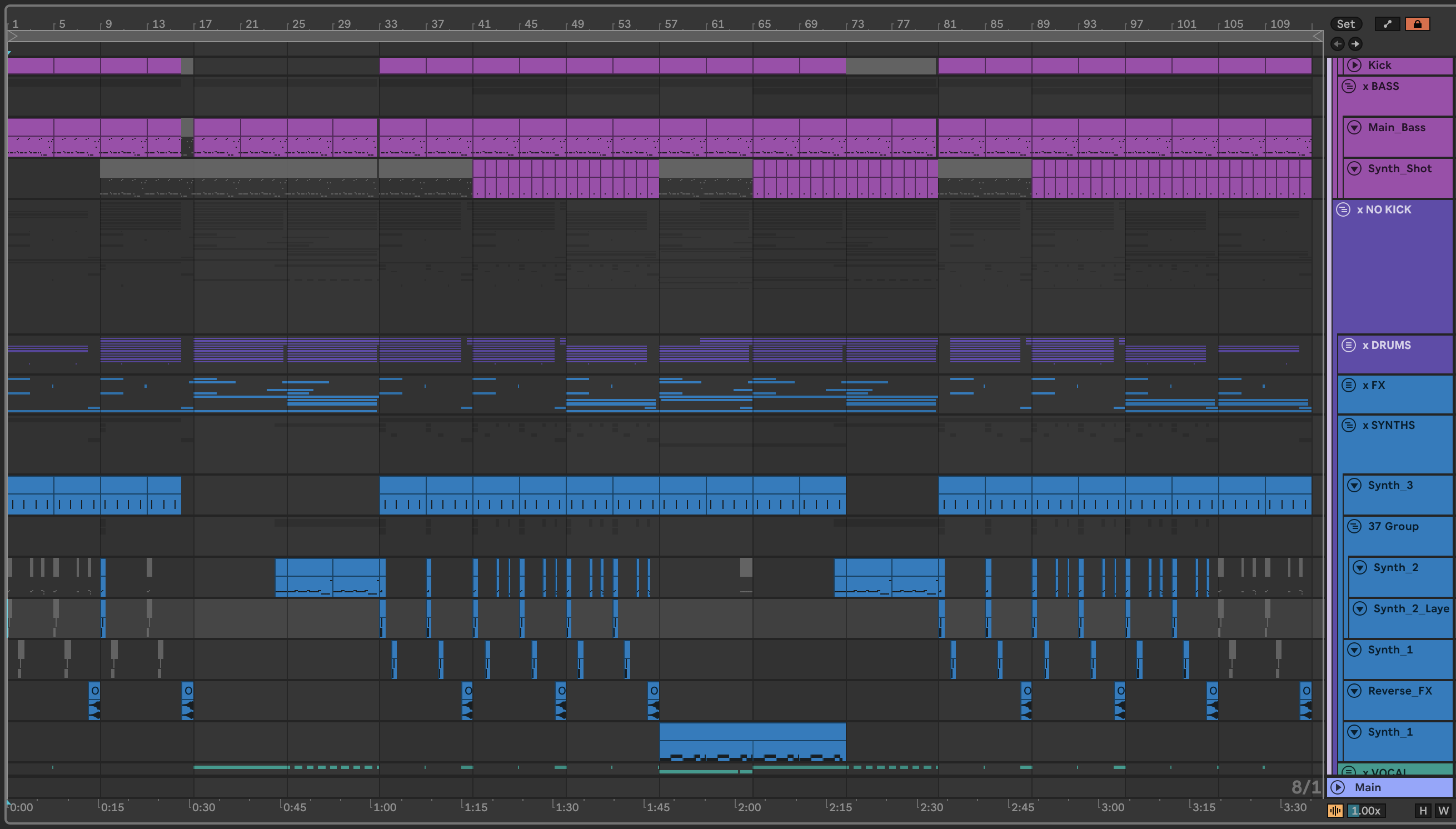The image size is (1456, 829).
Task: Select the Kick track name
Action: click(x=1379, y=65)
